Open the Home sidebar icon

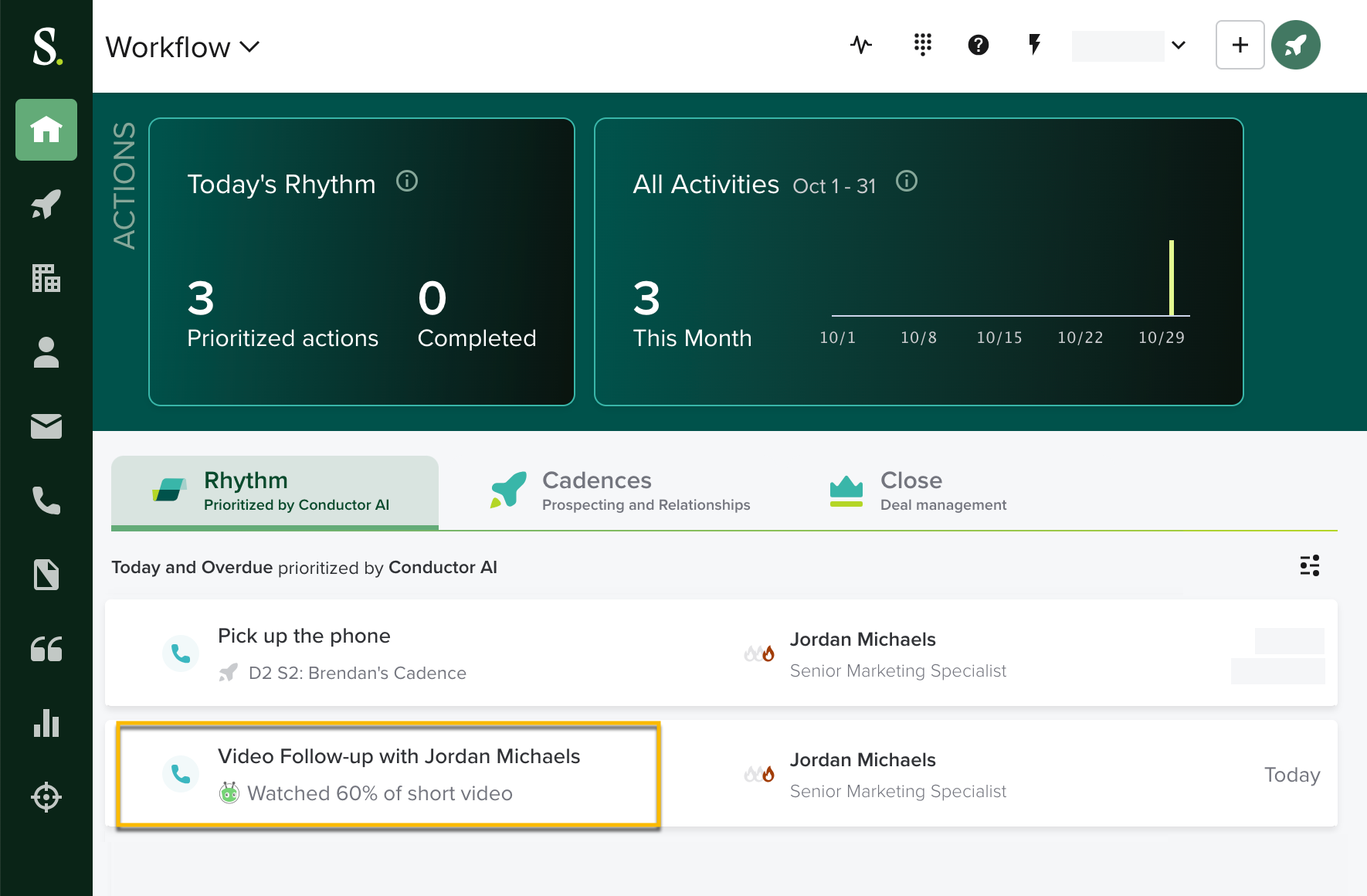(46, 130)
